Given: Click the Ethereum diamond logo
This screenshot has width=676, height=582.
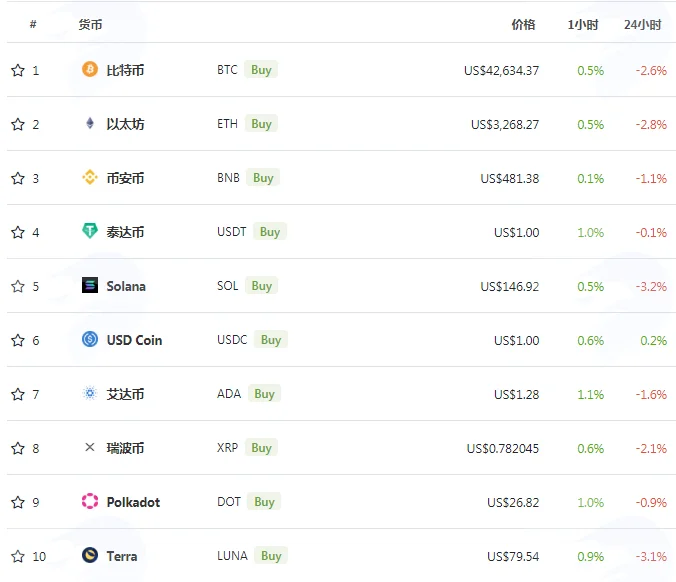Looking at the screenshot, I should click(90, 123).
